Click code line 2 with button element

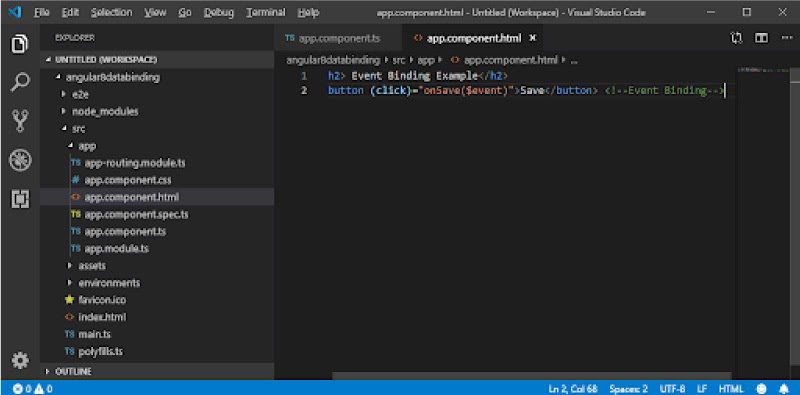[x=526, y=91]
